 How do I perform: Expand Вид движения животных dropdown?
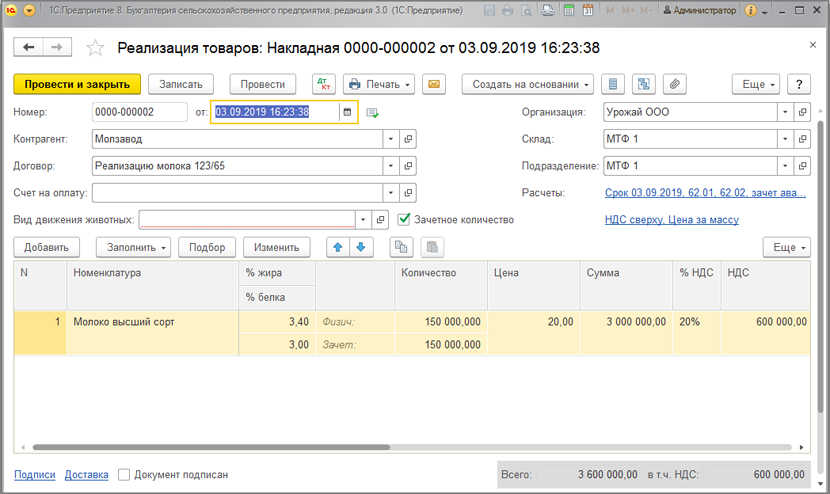(x=363, y=220)
